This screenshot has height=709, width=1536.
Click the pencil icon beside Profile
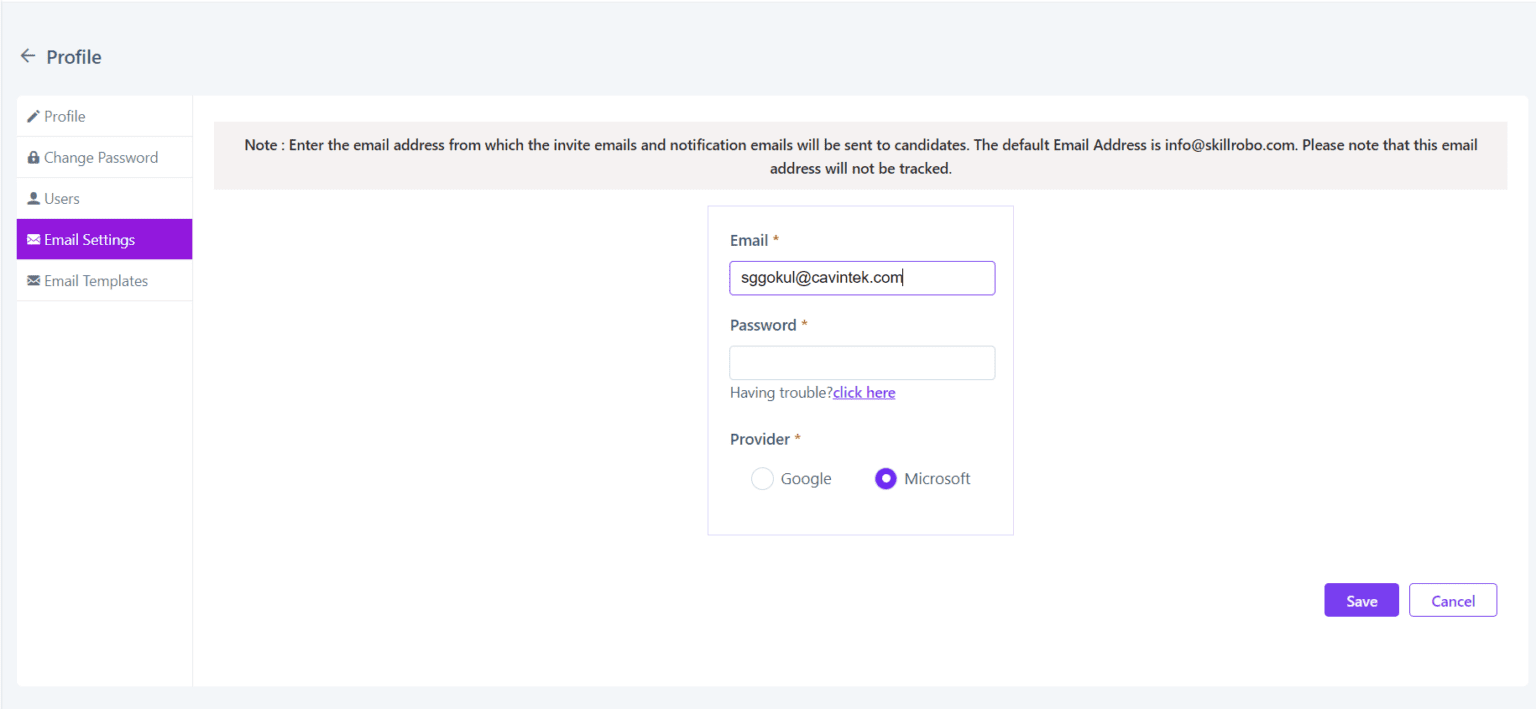click(x=33, y=116)
